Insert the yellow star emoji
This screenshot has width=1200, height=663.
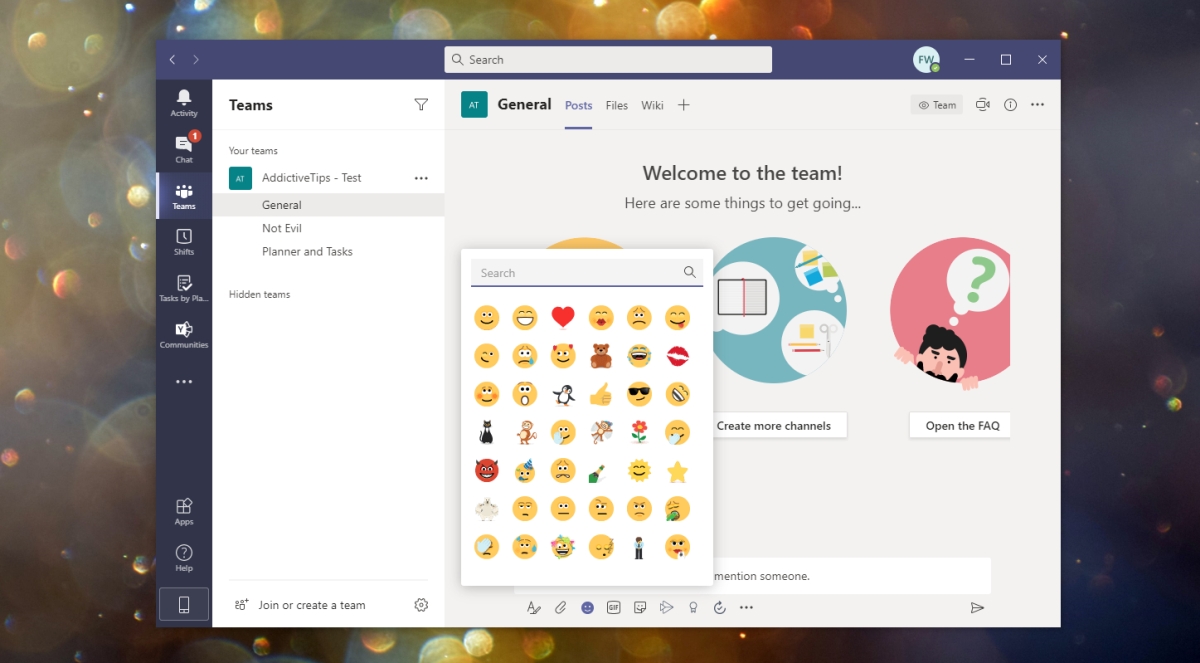click(x=677, y=470)
